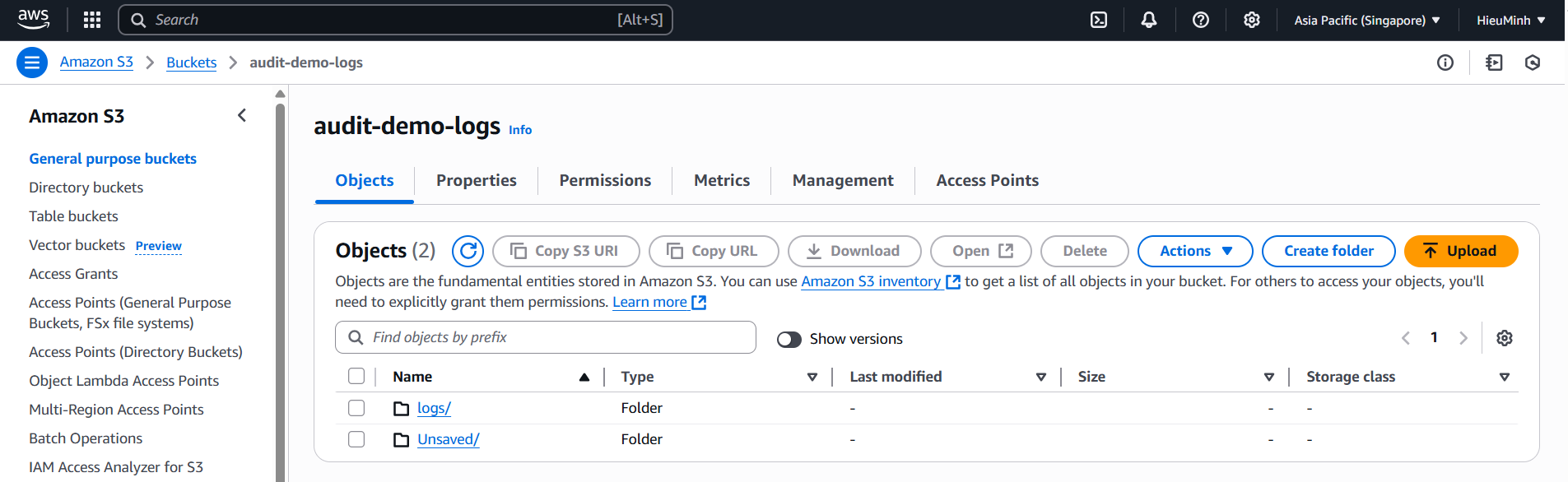The height and width of the screenshot is (482, 1568).
Task: Open Directory buckets in sidebar
Action: (x=86, y=188)
